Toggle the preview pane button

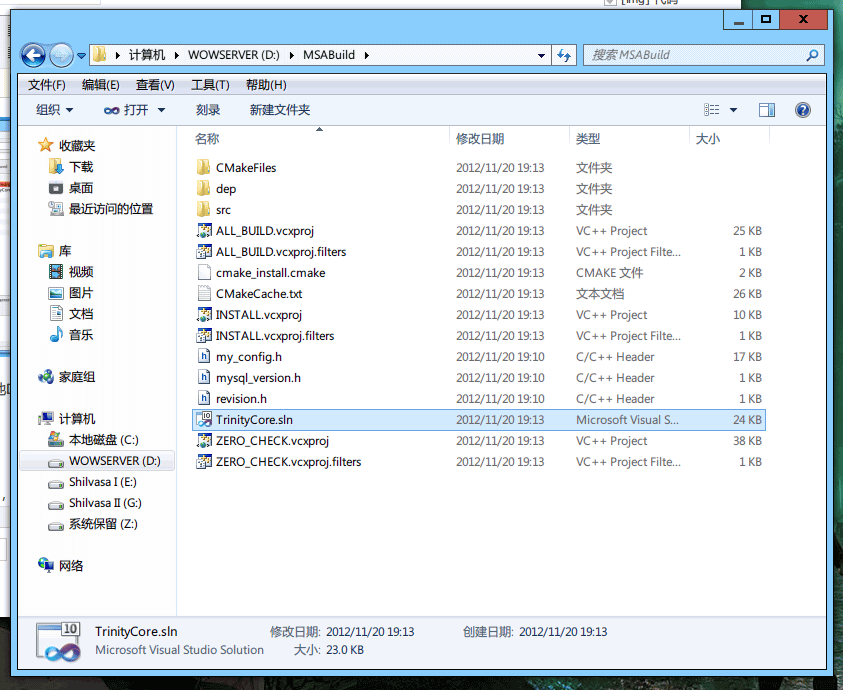tap(767, 110)
